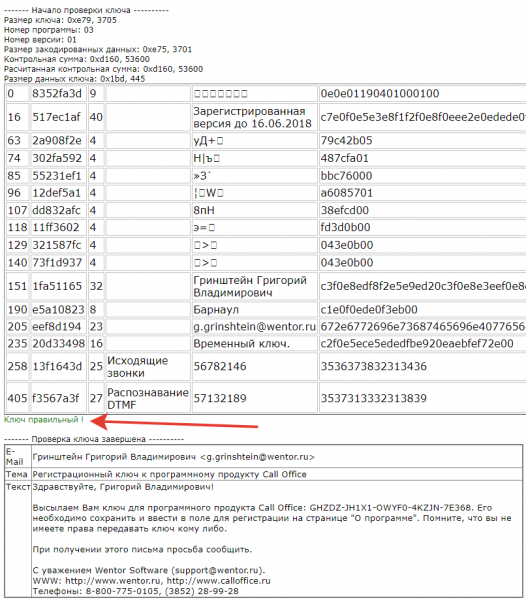
Task: Select hex value '38efcd00'
Action: (345, 210)
